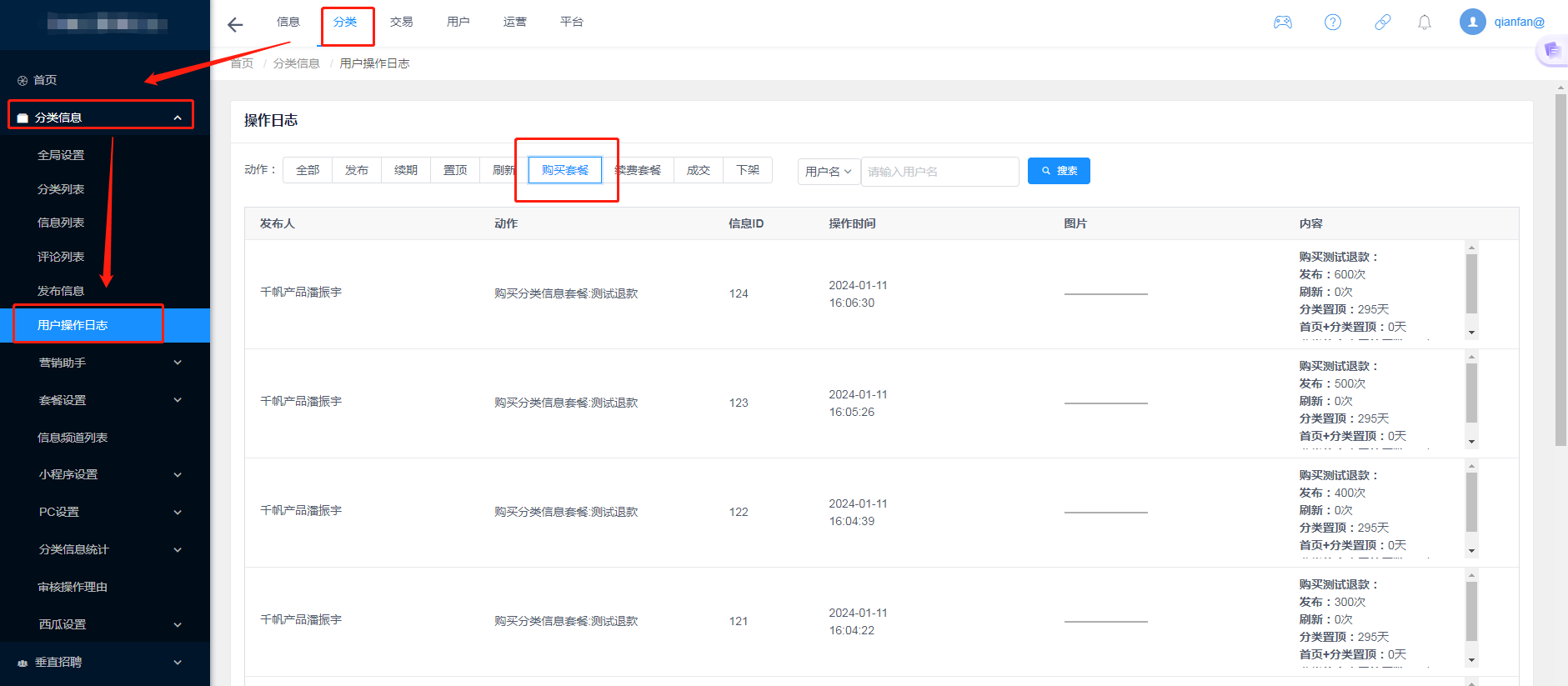Viewport: 1568px width, 686px height.
Task: Click content scrollbar in row ID 124
Action: [1471, 283]
